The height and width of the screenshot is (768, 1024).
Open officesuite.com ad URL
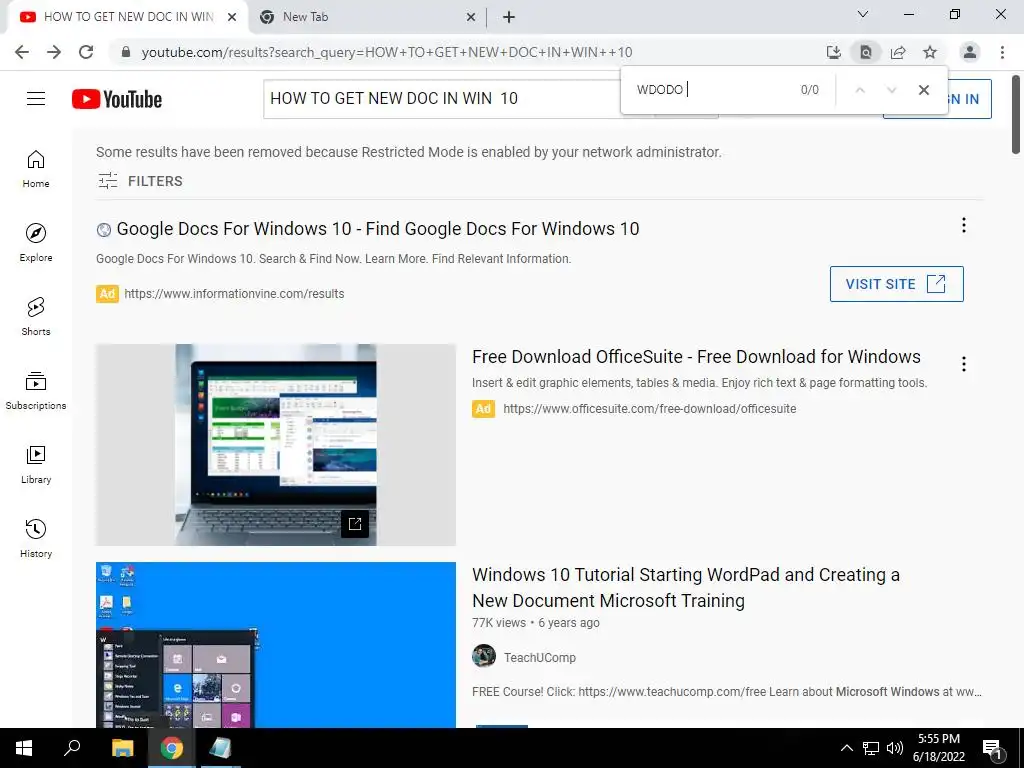point(650,409)
